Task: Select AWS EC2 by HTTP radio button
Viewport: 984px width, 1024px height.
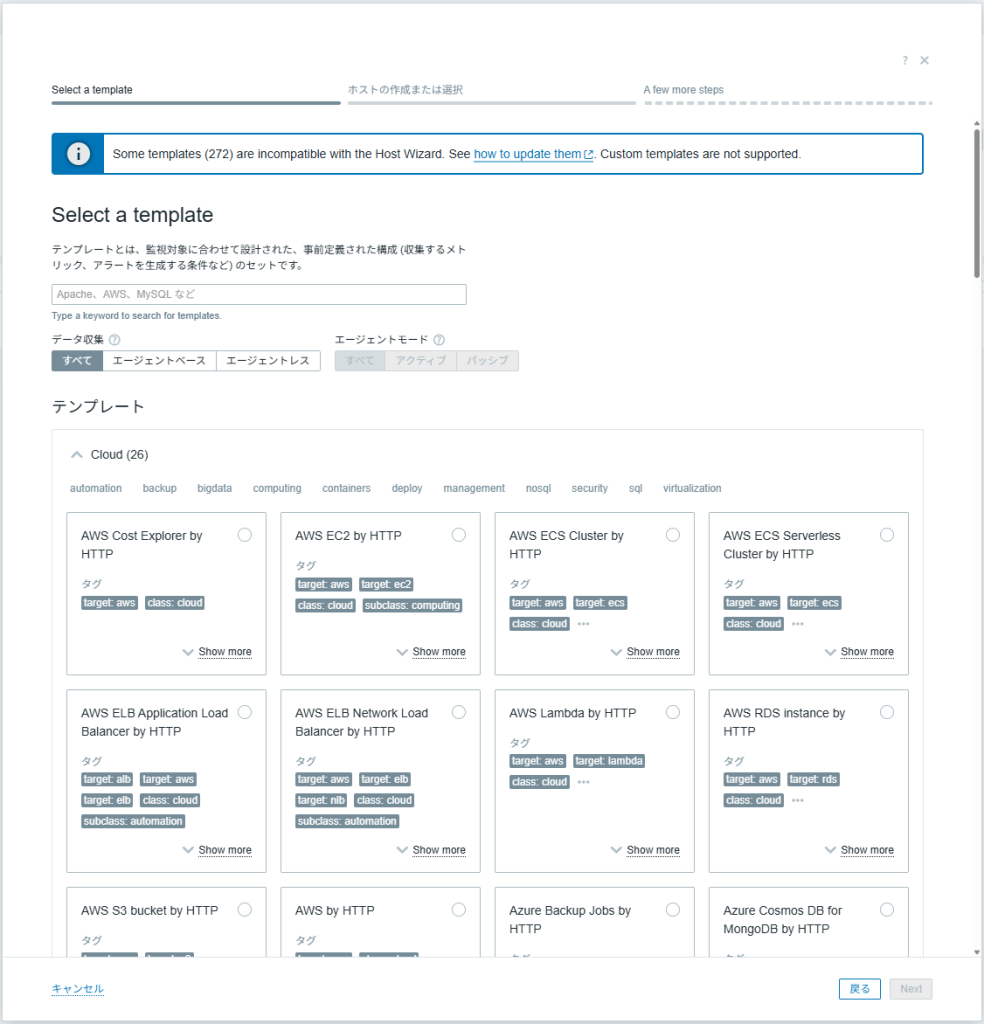Action: pyautogui.click(x=459, y=536)
